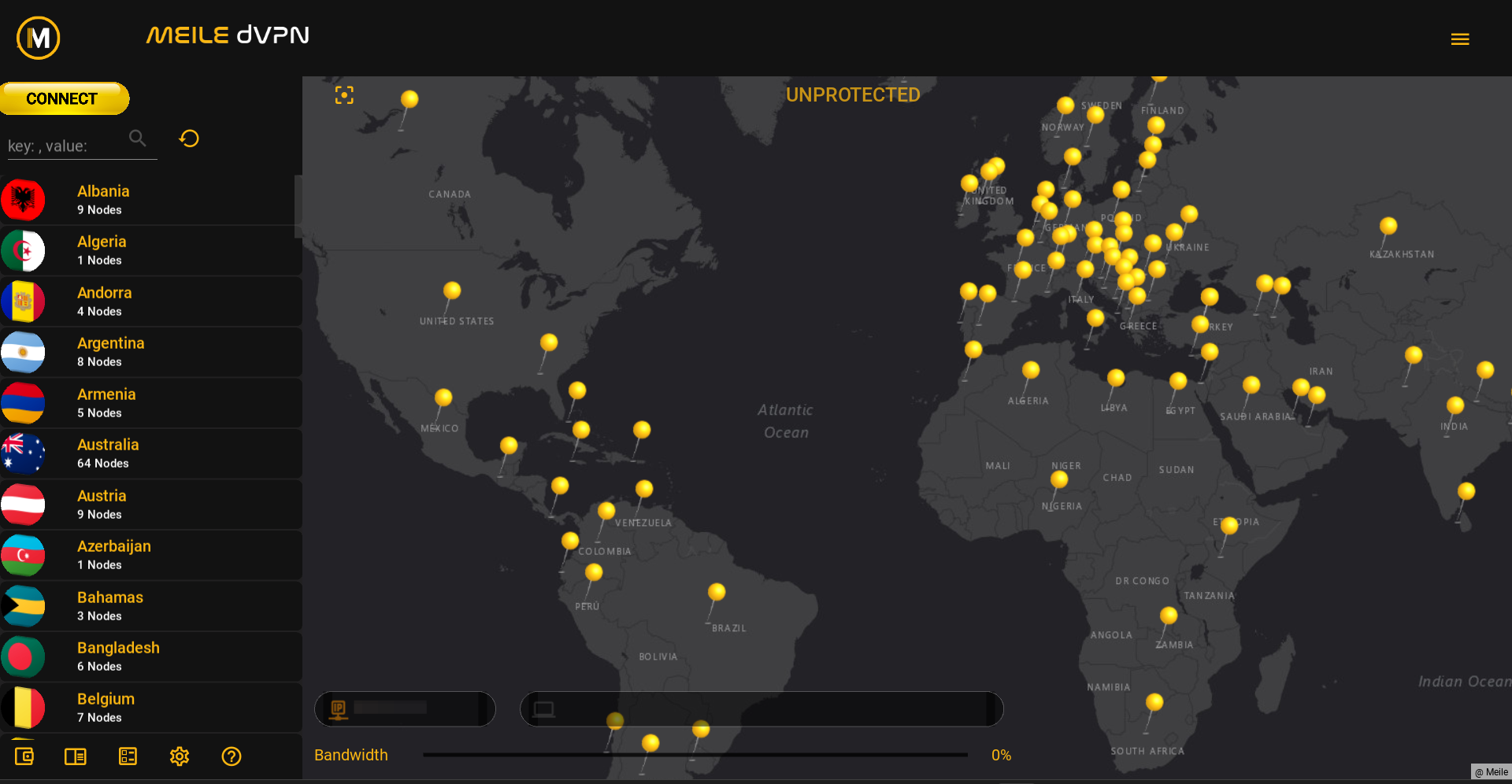The image size is (1512, 784).
Task: Click the map pin over Algeria on map
Action: point(1031,370)
